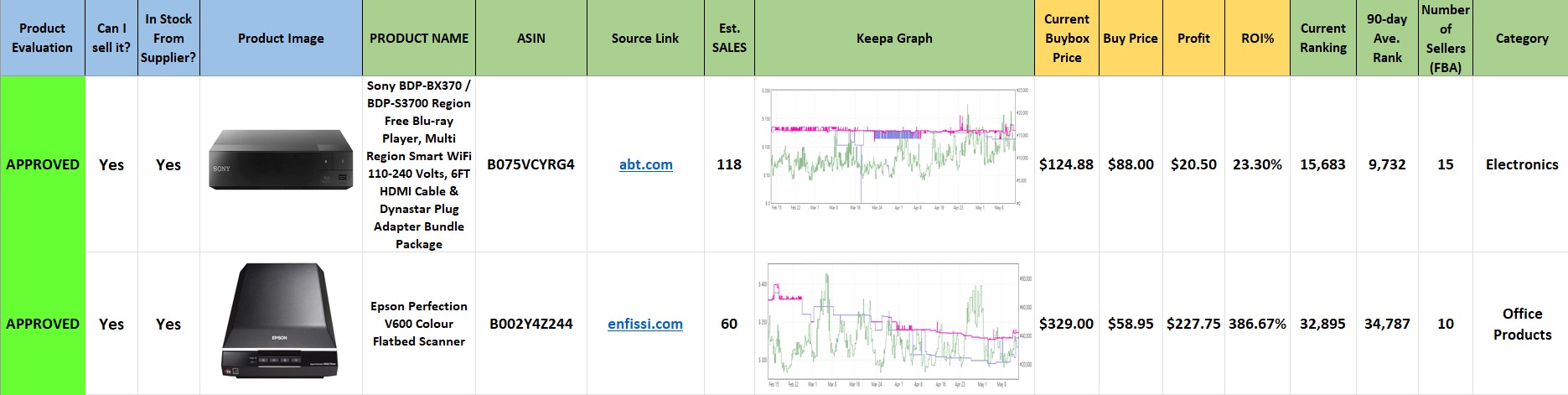Screen dimensions: 1568x395
Task: Select the buybox price $124.88
Action: [1067, 164]
